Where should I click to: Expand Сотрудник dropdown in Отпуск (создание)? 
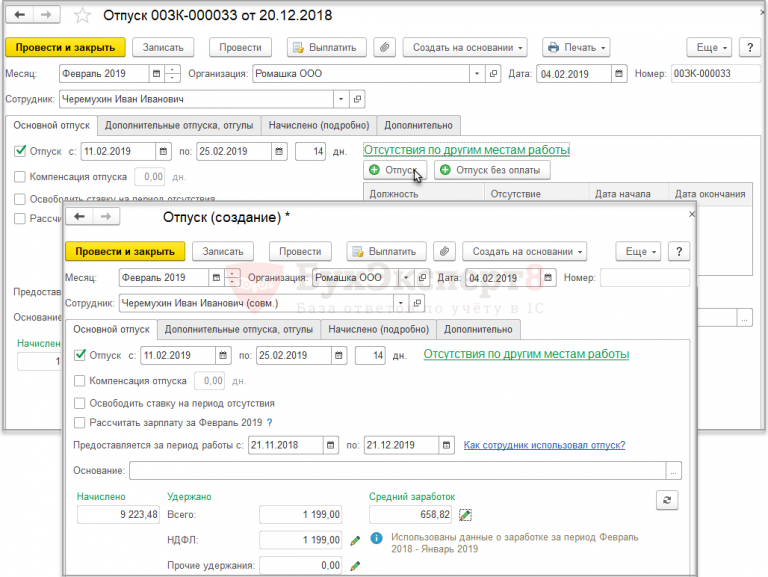pos(401,303)
